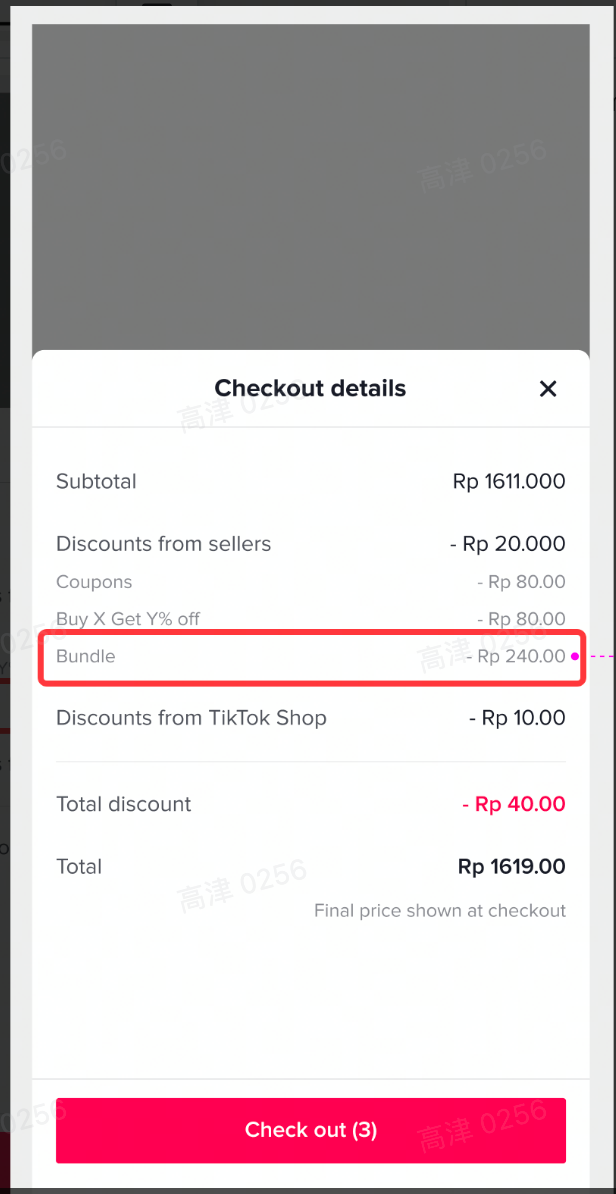The height and width of the screenshot is (1194, 616).
Task: Click the - Rp 20.000 seller discount amount
Action: pyautogui.click(x=507, y=544)
